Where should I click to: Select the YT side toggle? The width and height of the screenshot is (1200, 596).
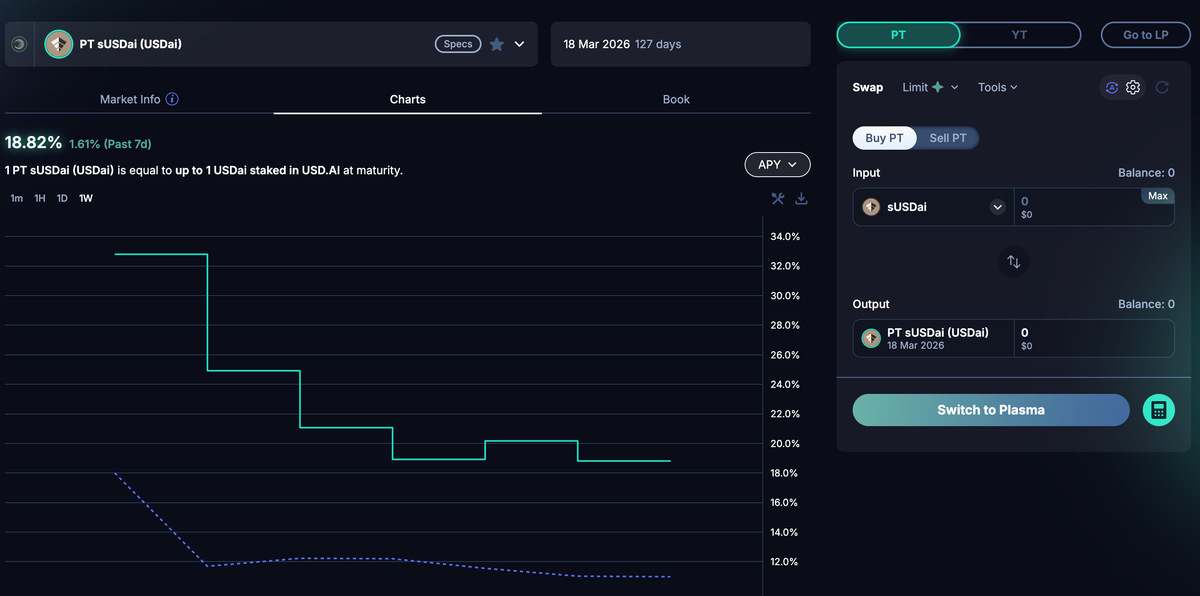pos(1019,34)
